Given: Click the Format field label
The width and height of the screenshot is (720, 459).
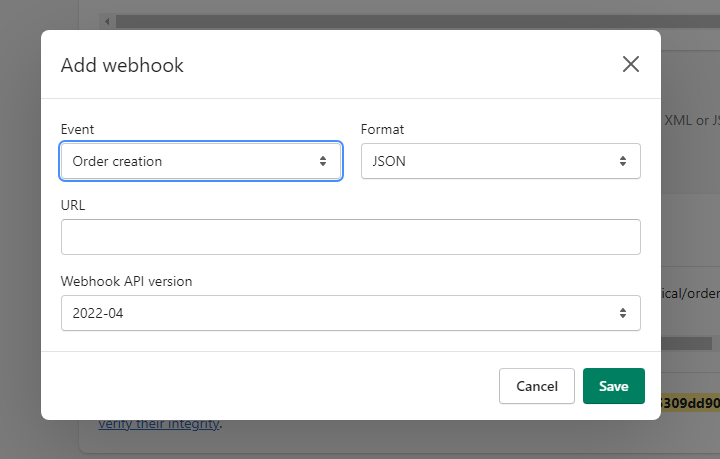Looking at the screenshot, I should coord(382,130).
